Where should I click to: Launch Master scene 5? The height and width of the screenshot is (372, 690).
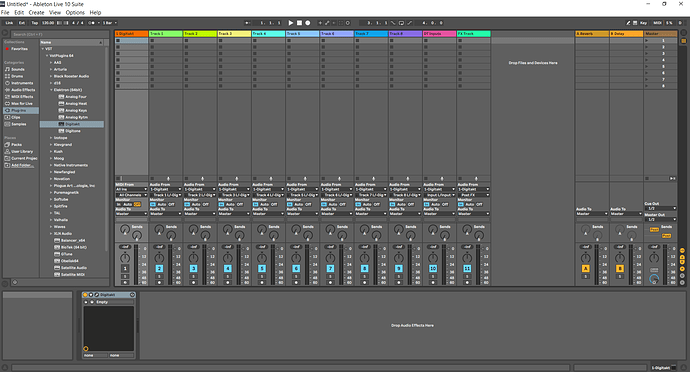click(647, 66)
